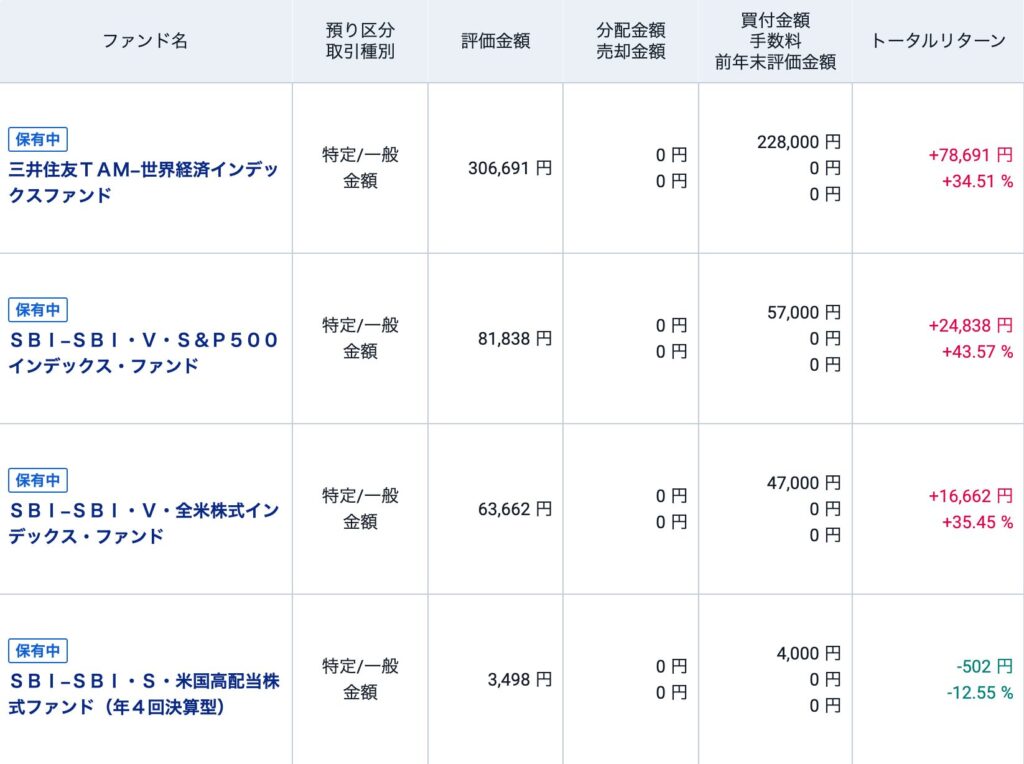Click the 分配金額 売却金額 column header
1024x764 pixels.
630,41
